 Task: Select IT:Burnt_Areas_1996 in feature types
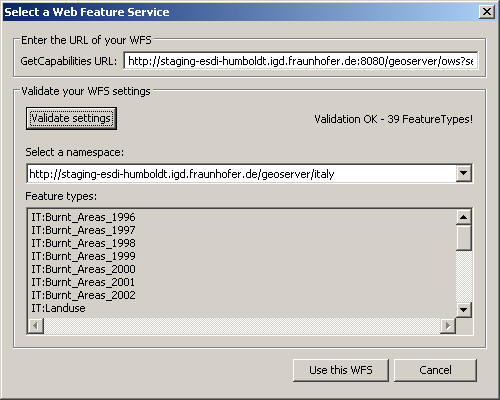(x=83, y=217)
